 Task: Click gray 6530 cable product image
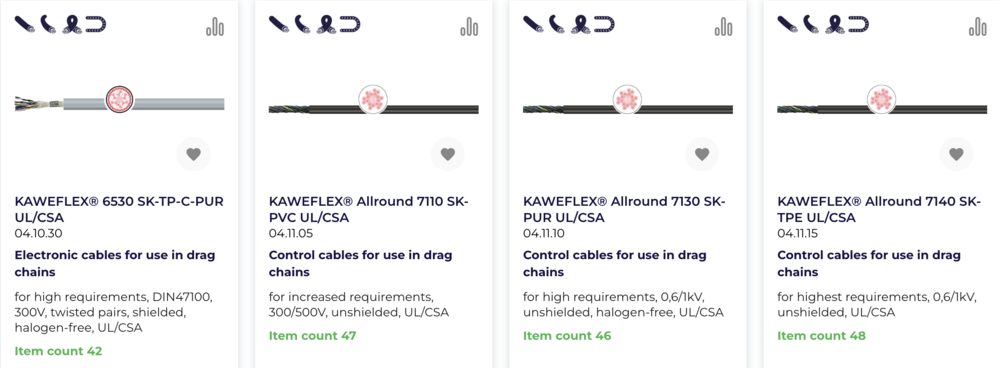(119, 101)
